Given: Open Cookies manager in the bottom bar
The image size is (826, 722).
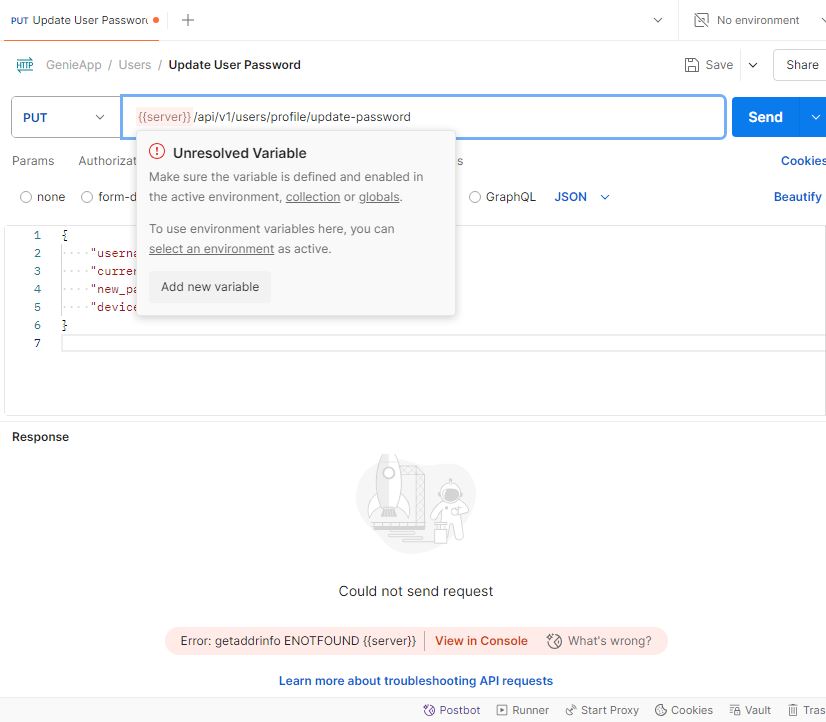Looking at the screenshot, I should [x=683, y=710].
